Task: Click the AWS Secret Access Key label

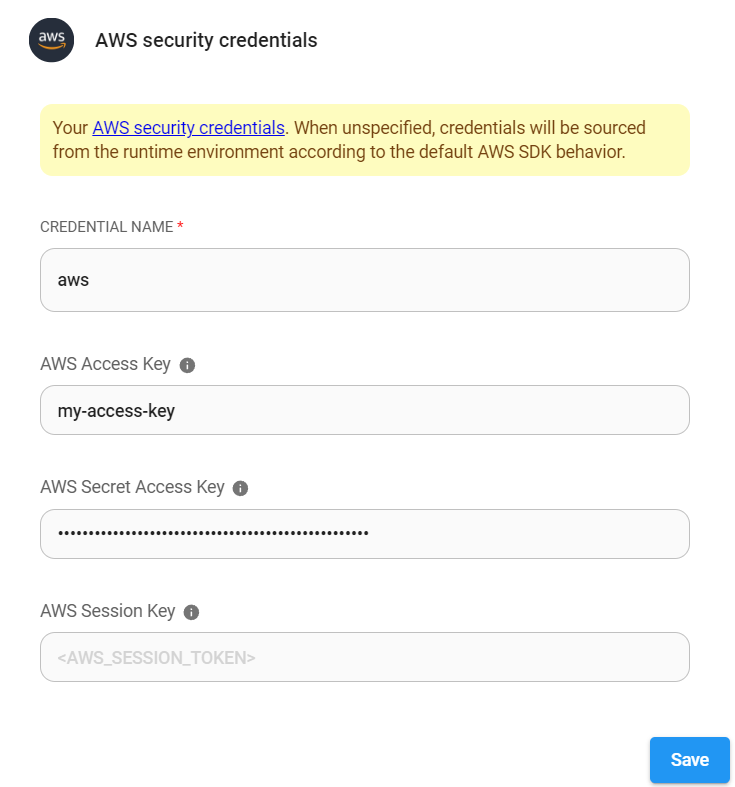Action: tap(132, 487)
